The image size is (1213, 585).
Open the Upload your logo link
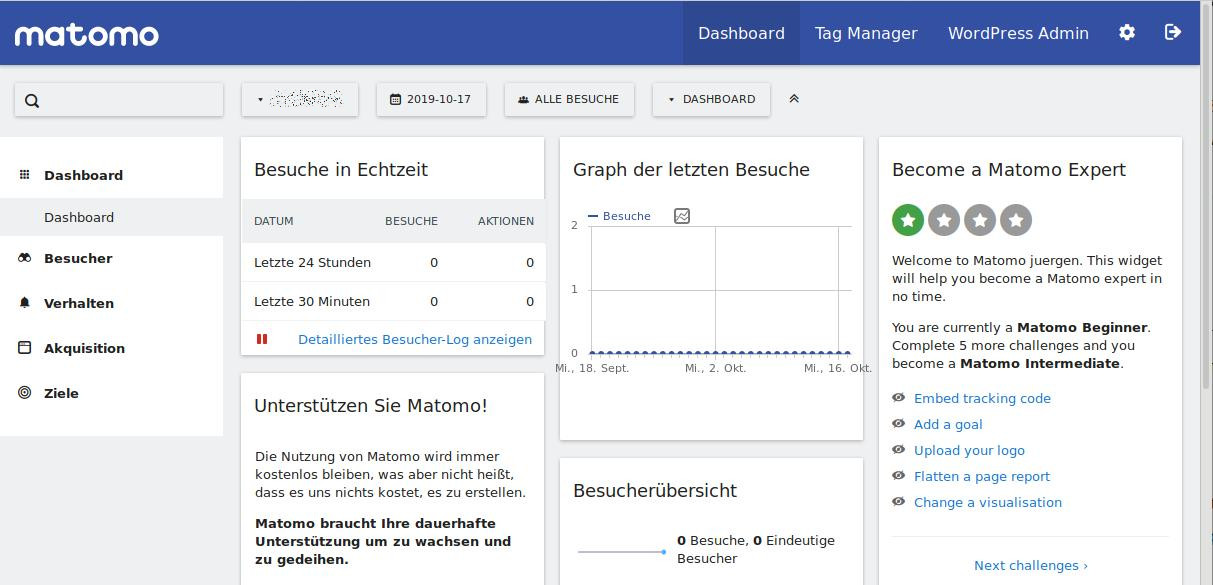click(x=969, y=450)
